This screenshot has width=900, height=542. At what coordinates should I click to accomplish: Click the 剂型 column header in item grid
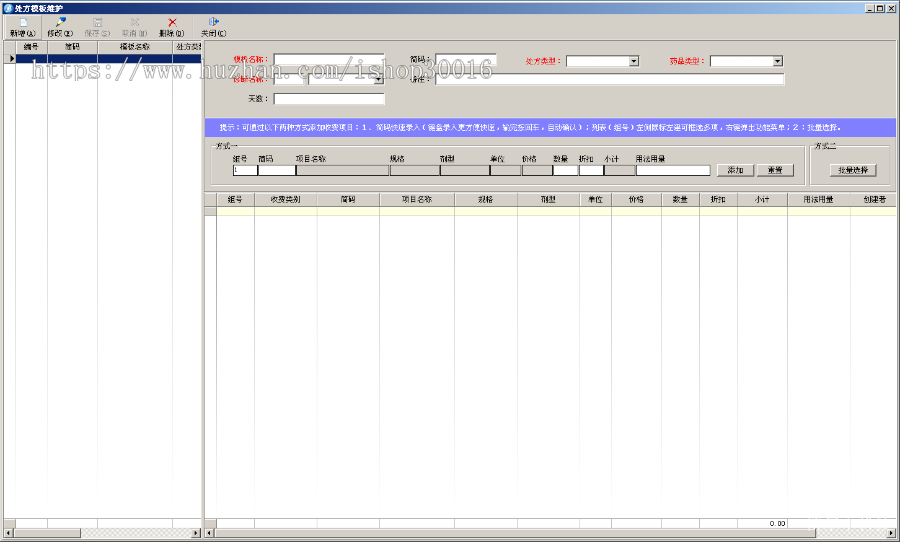click(548, 199)
